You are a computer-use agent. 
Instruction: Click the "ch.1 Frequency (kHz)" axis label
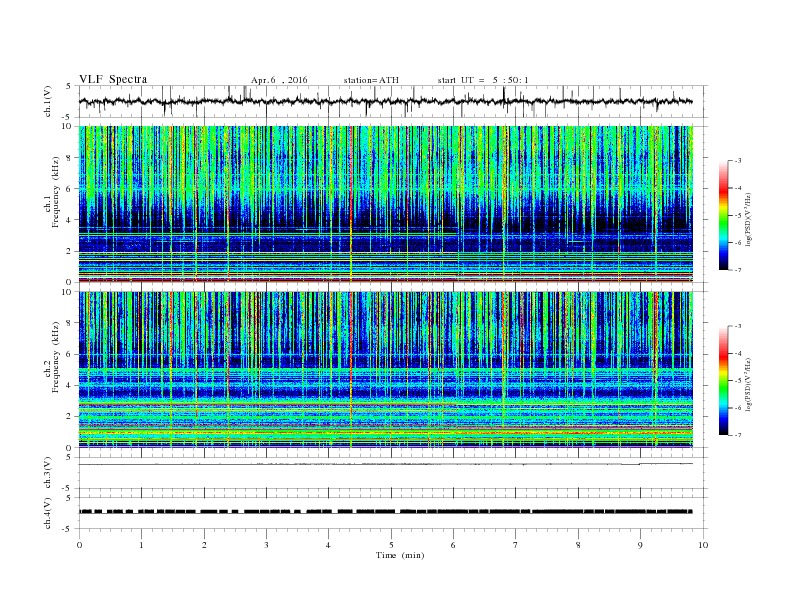click(52, 192)
